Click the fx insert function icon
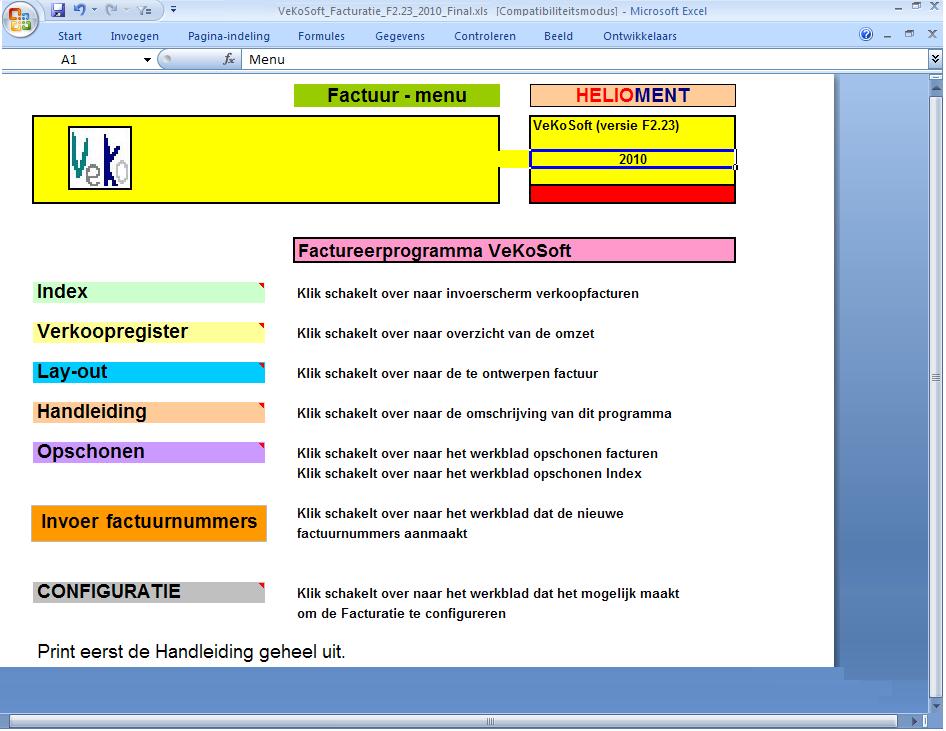 pos(229,60)
